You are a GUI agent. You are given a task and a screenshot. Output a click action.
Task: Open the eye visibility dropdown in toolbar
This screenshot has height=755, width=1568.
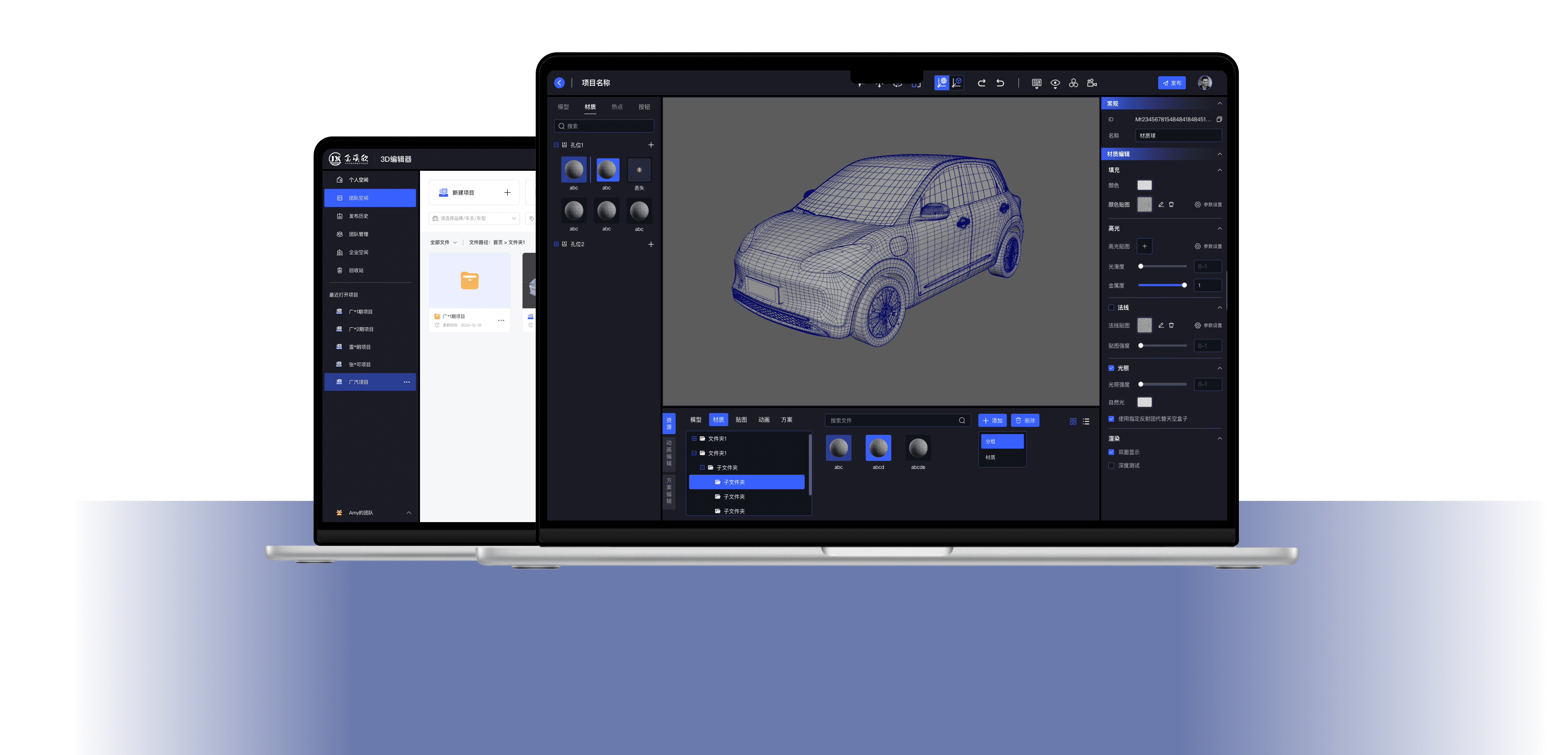1055,83
